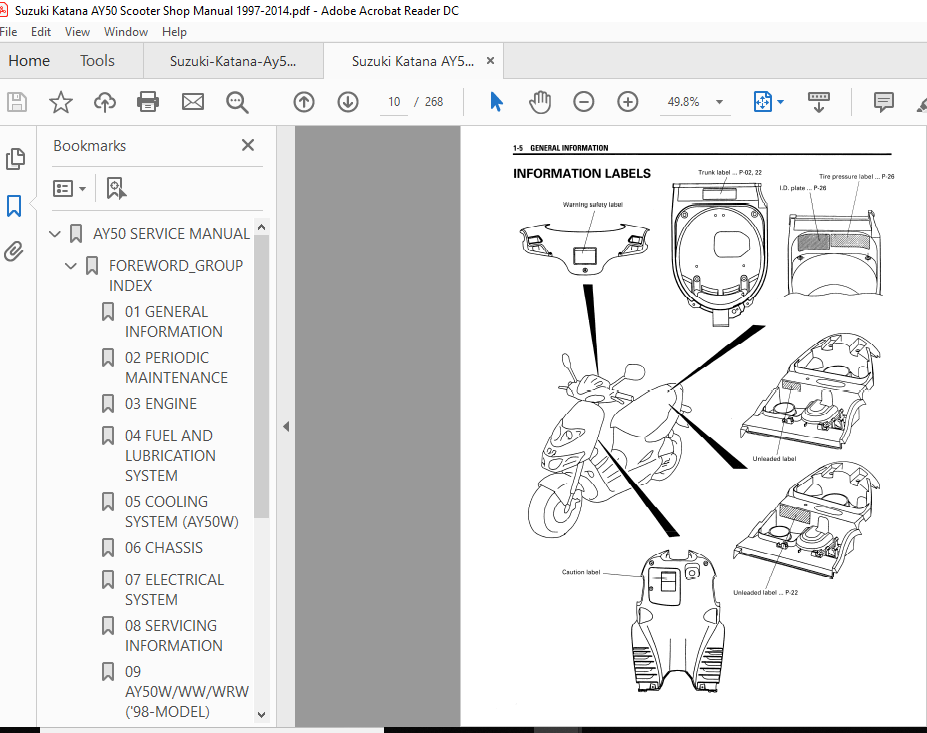
Task: Select the Suzuki Katana AY5... document tab
Action: click(413, 61)
